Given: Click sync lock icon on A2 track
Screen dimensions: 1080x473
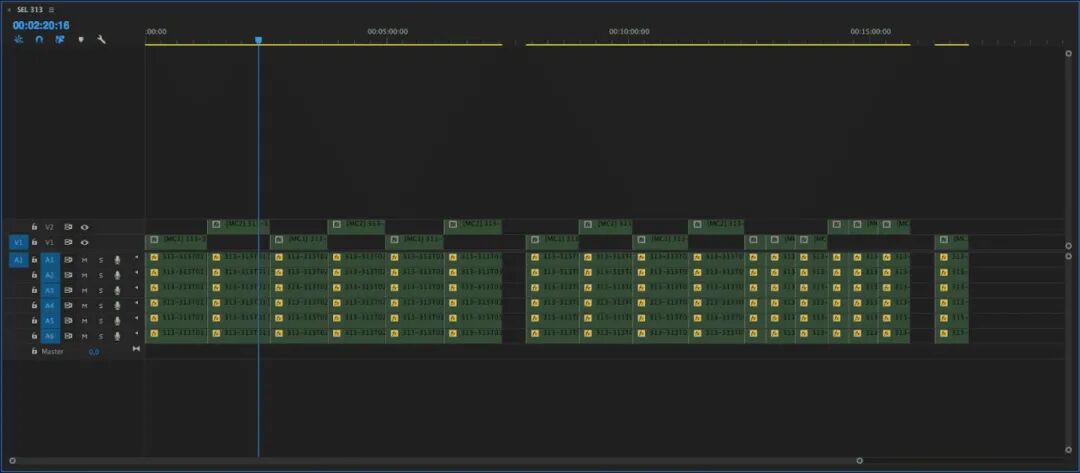Looking at the screenshot, I should click(68, 275).
